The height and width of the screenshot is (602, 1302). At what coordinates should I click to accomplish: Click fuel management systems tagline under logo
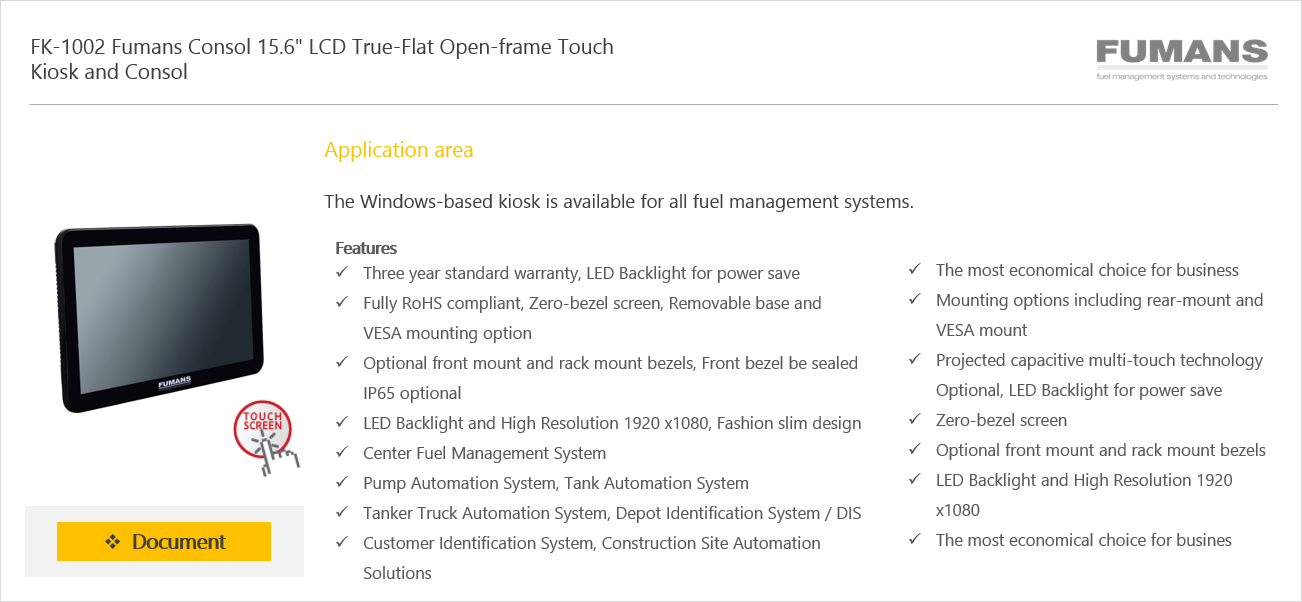[x=1182, y=76]
